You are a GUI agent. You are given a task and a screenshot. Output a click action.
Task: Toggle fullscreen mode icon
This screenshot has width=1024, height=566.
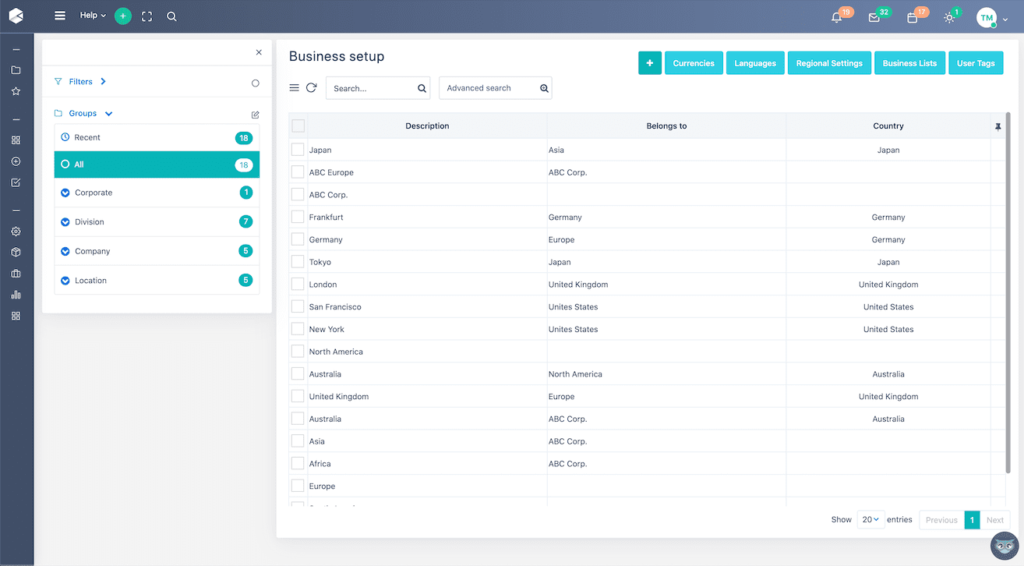147,16
